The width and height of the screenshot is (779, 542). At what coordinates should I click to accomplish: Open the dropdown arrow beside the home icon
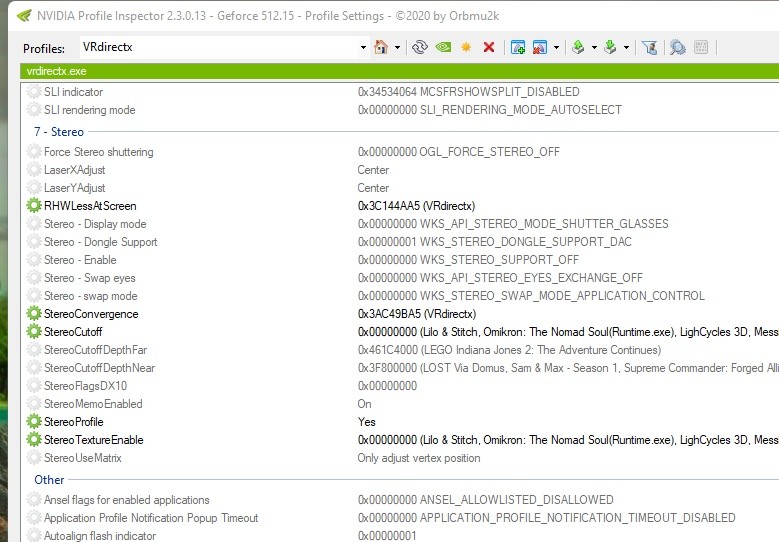click(x=397, y=48)
